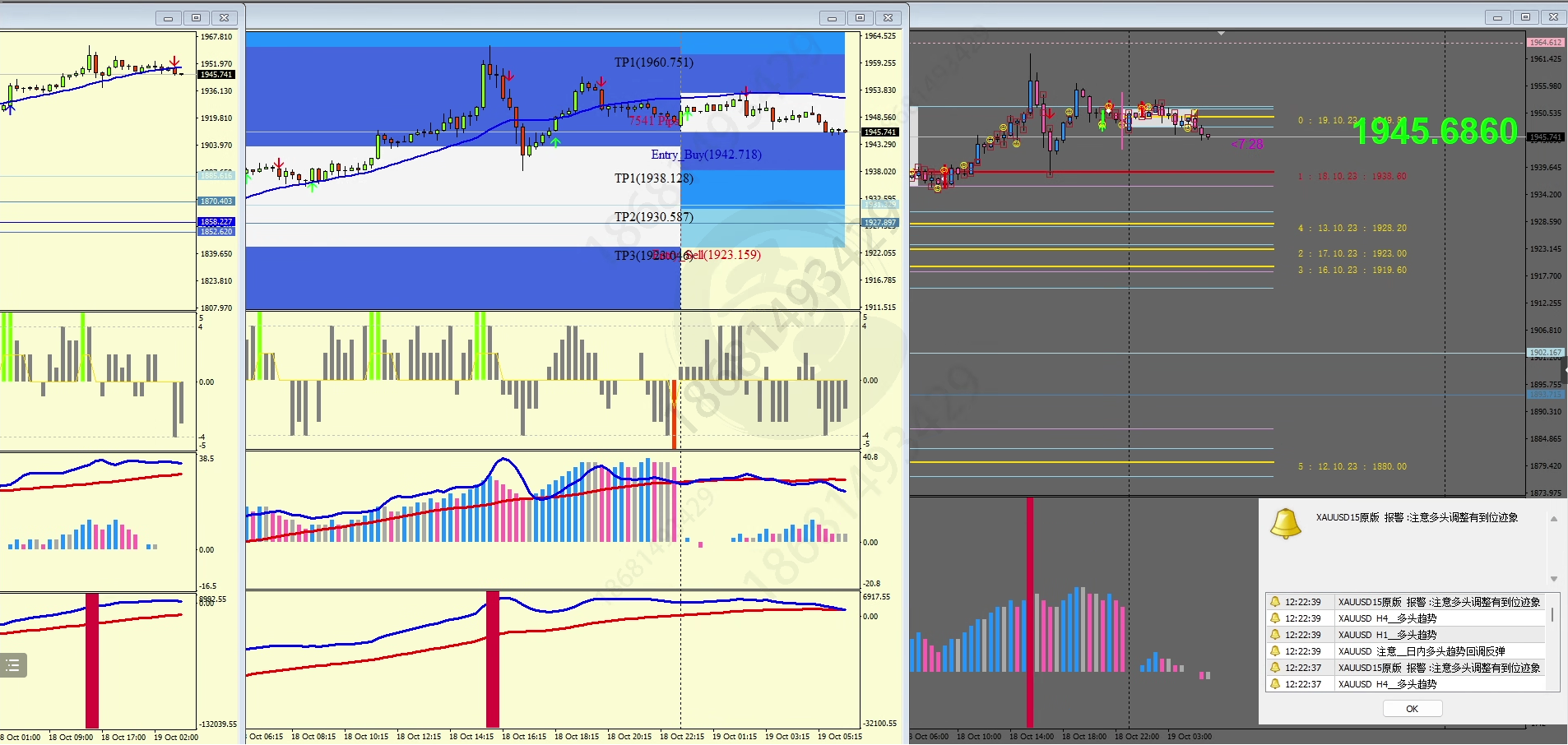Minimize the right dark chart window
Viewport: 1568px width, 745px height.
point(1497,17)
